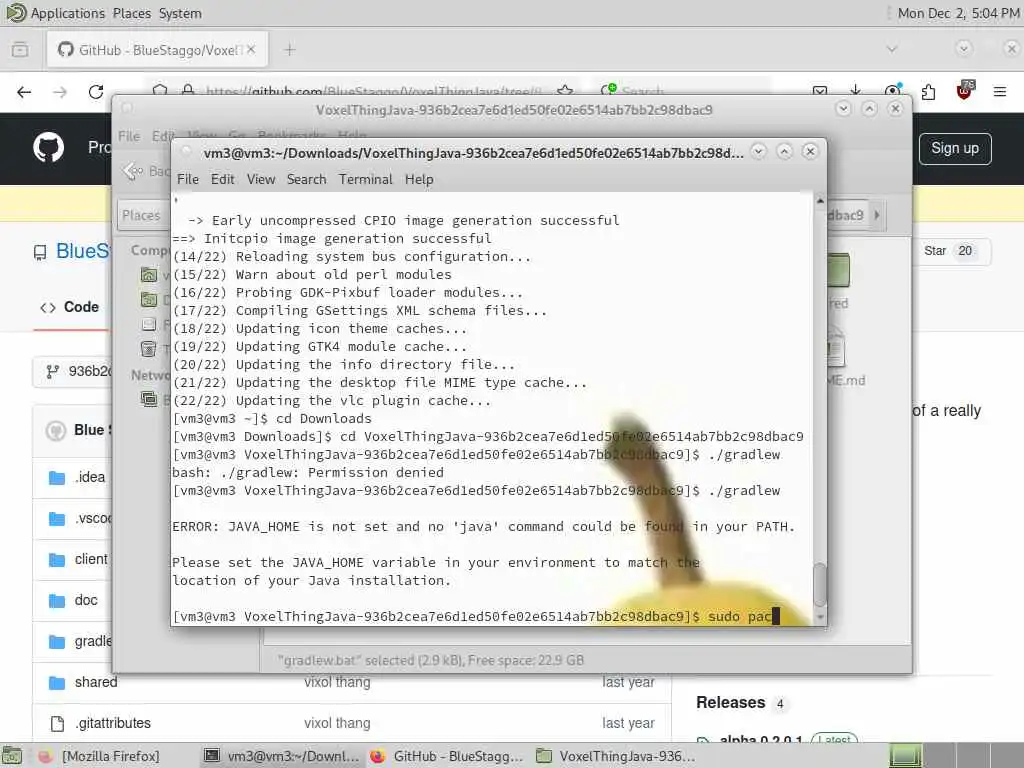Viewport: 1024px width, 768px height.
Task: Select the Trash icon in file manager sidebar
Action: (x=149, y=349)
